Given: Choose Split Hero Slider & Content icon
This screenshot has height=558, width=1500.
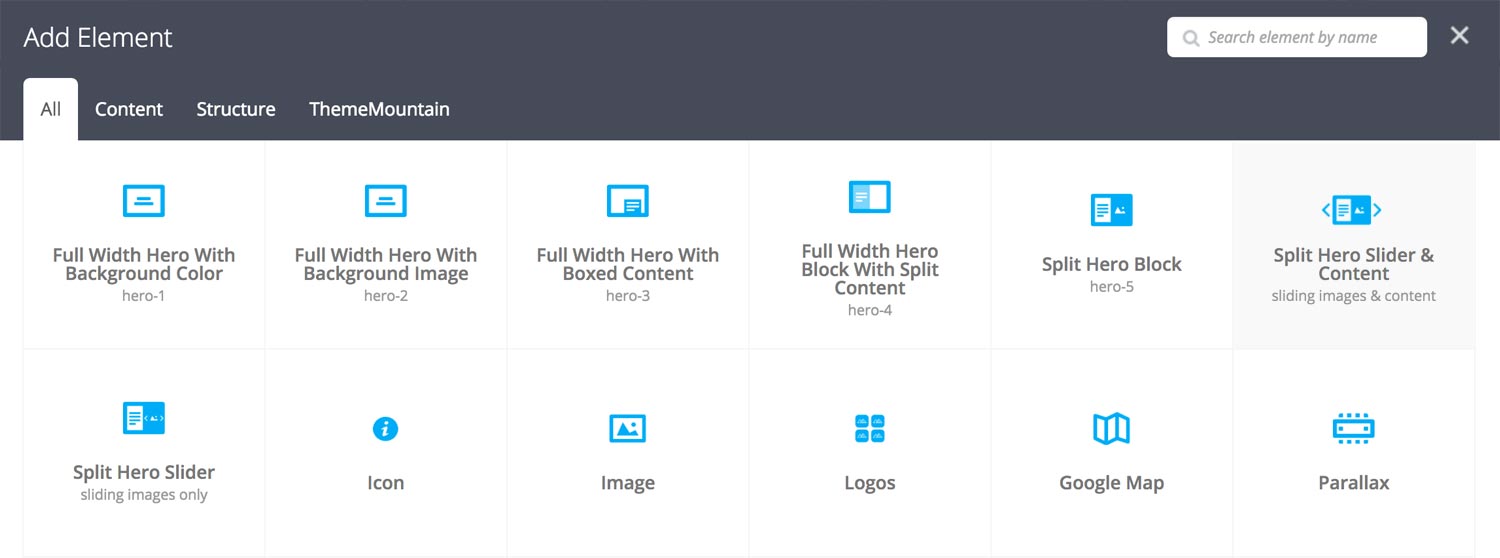Looking at the screenshot, I should point(1352,210).
